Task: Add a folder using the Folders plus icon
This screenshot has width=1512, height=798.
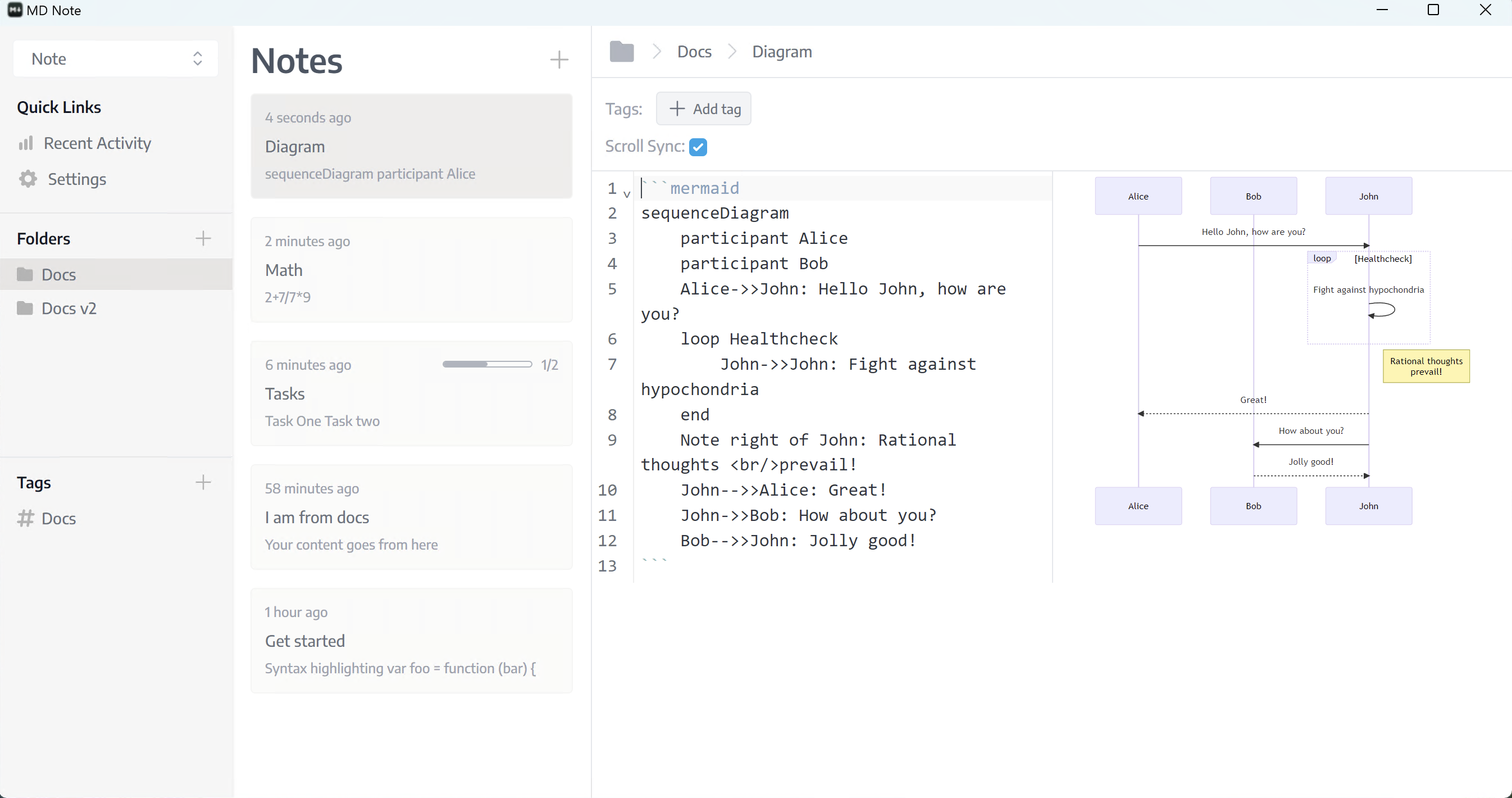Action: (203, 238)
